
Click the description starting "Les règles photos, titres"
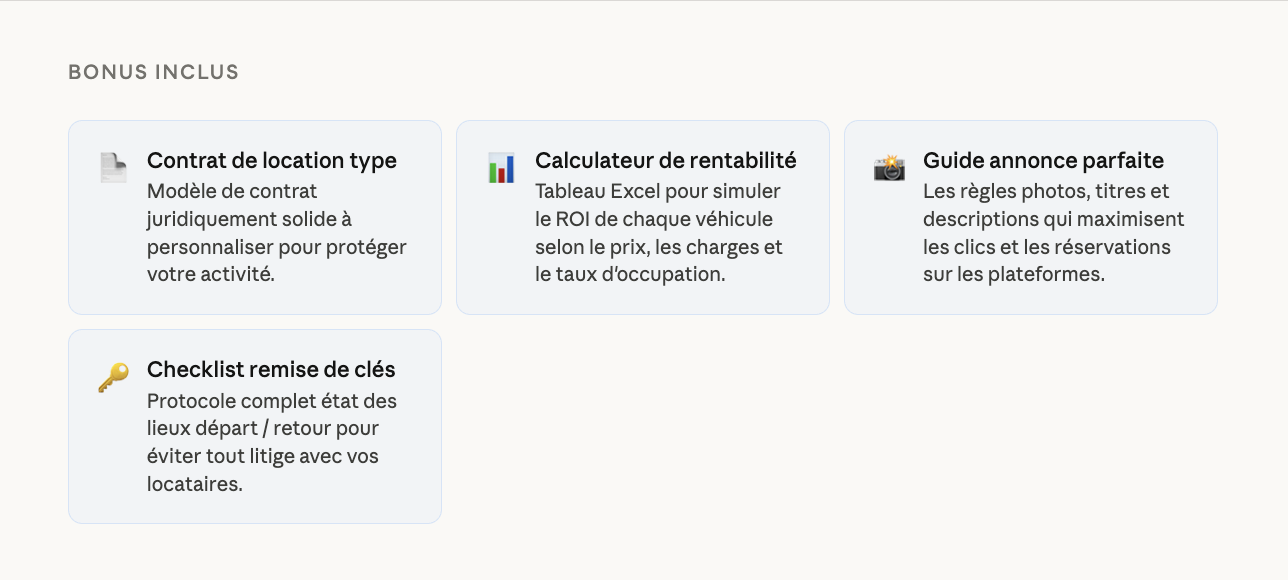1053,233
